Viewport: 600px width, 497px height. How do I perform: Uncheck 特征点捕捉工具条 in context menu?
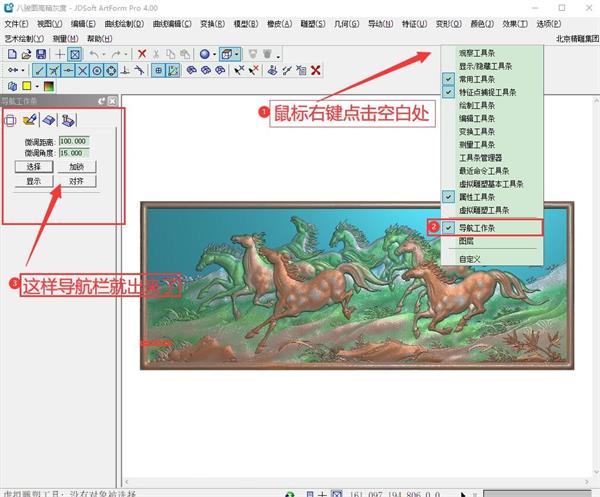(x=492, y=92)
